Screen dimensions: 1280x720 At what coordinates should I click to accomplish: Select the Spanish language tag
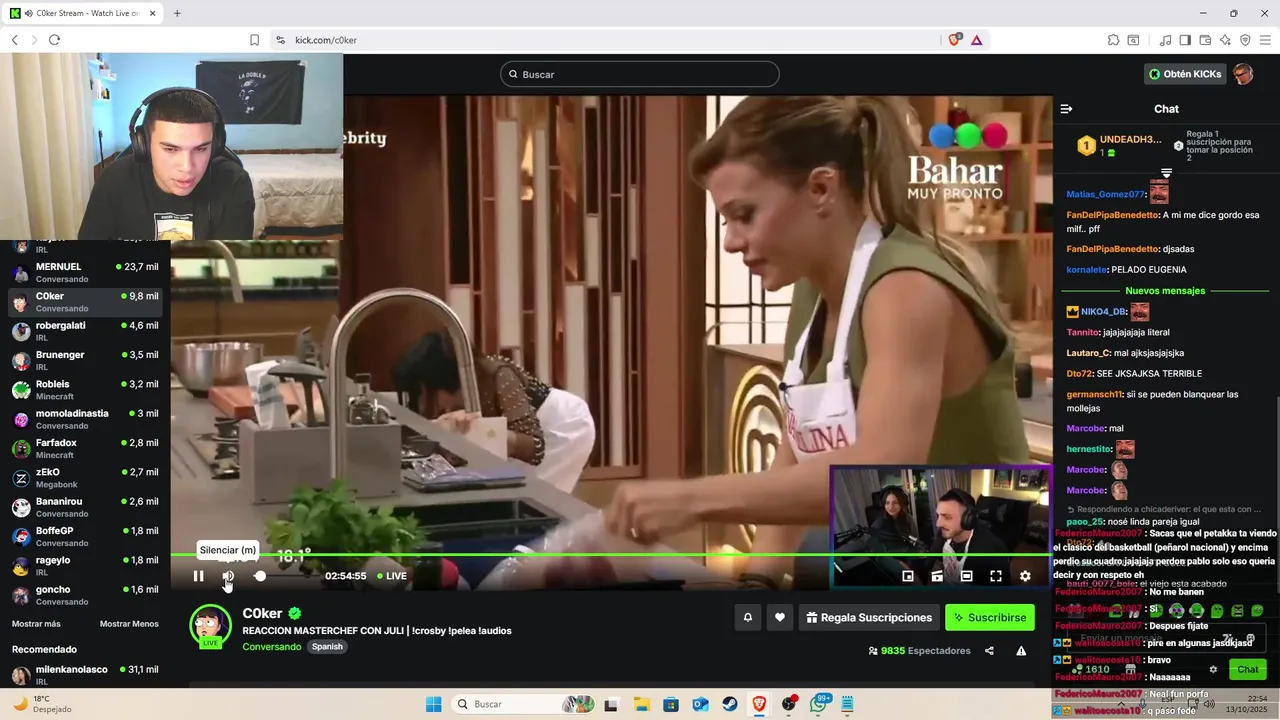[327, 647]
